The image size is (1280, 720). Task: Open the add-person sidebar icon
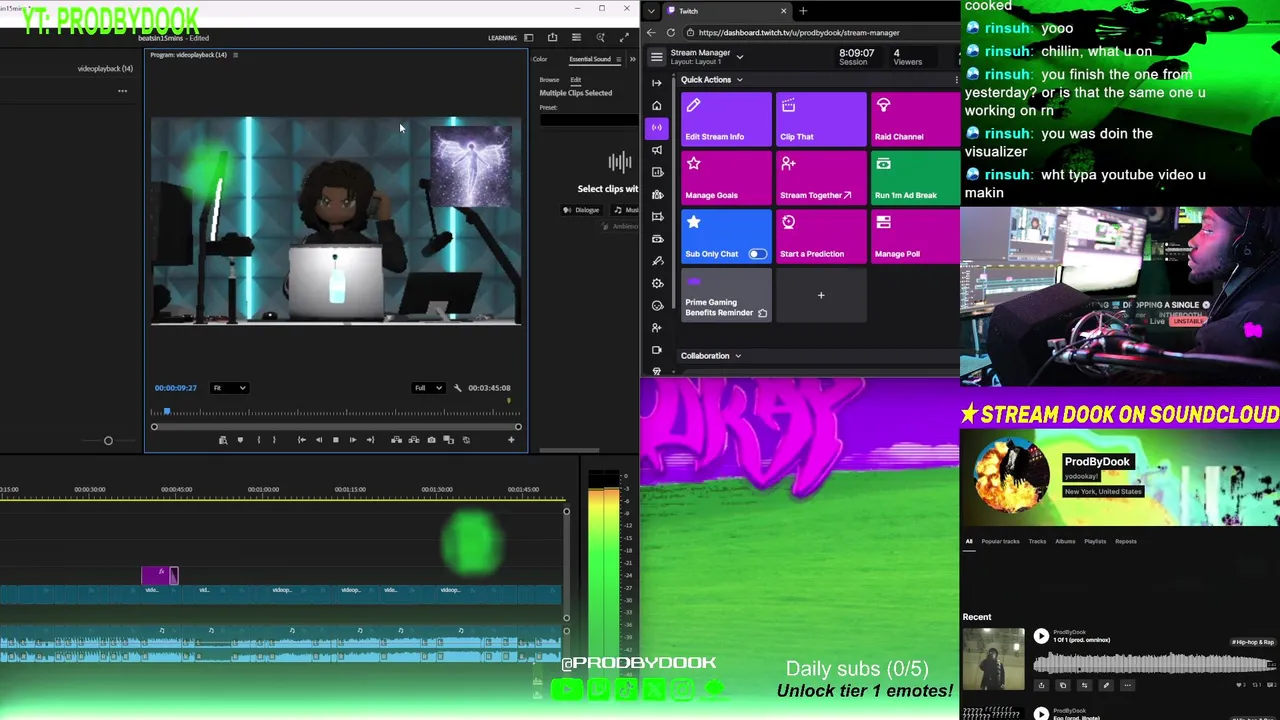(656, 327)
